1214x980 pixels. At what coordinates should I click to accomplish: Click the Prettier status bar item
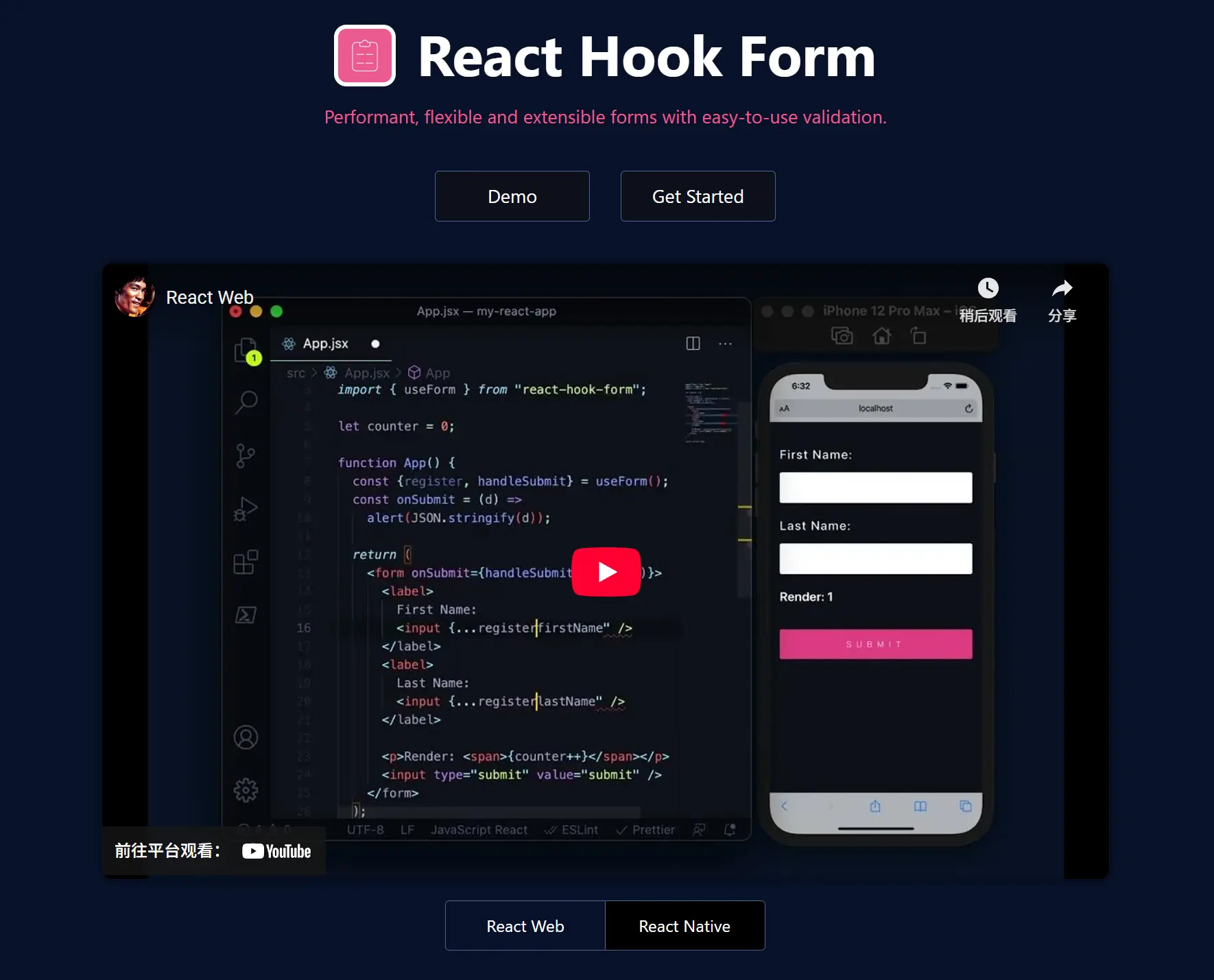645,830
